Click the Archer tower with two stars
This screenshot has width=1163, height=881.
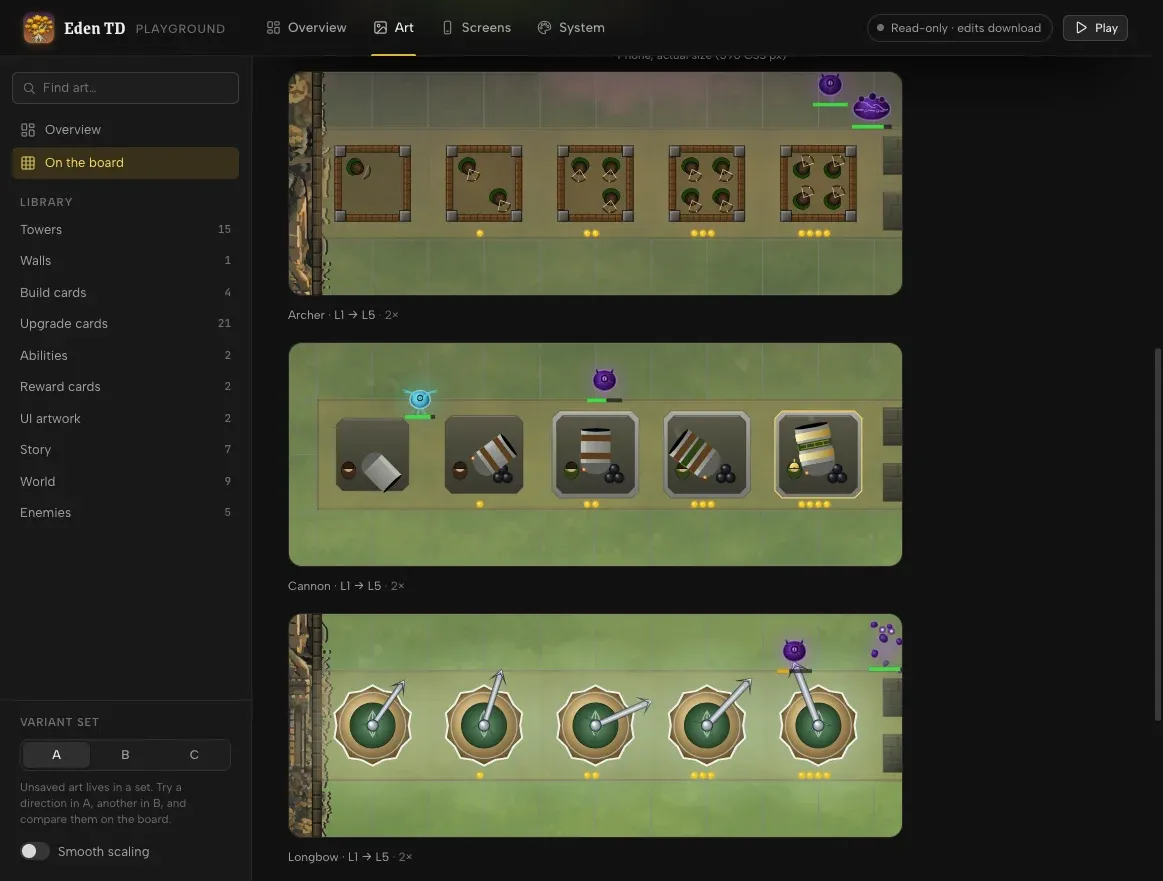click(x=595, y=183)
